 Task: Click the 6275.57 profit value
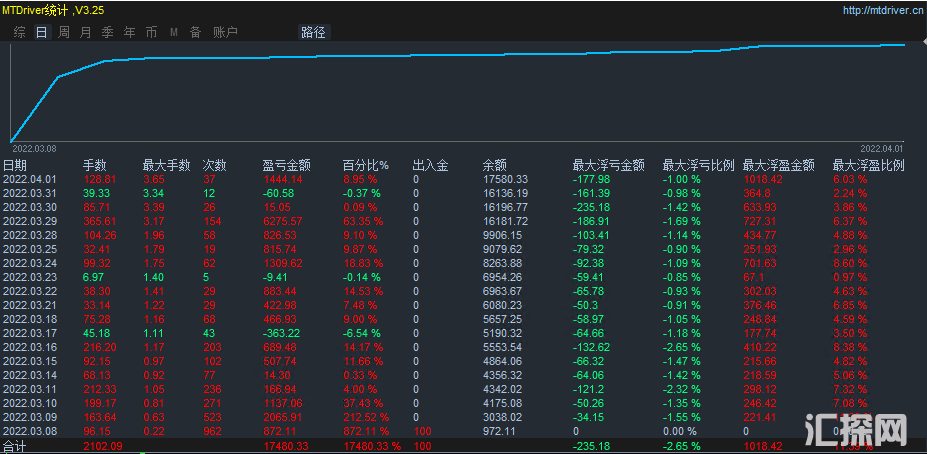click(x=283, y=221)
